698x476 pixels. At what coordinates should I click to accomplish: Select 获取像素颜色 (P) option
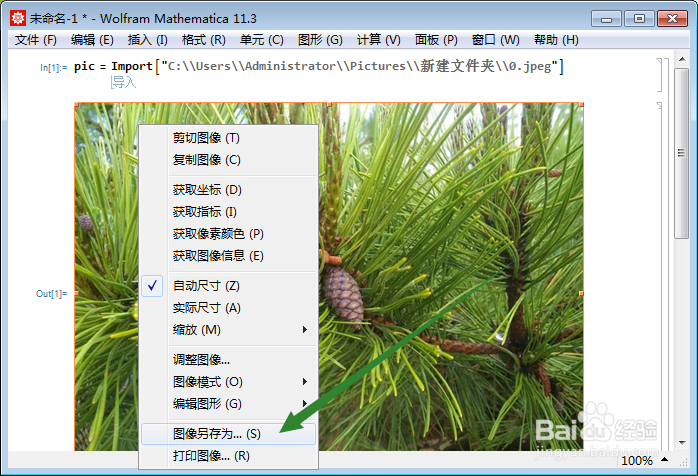tap(229, 234)
